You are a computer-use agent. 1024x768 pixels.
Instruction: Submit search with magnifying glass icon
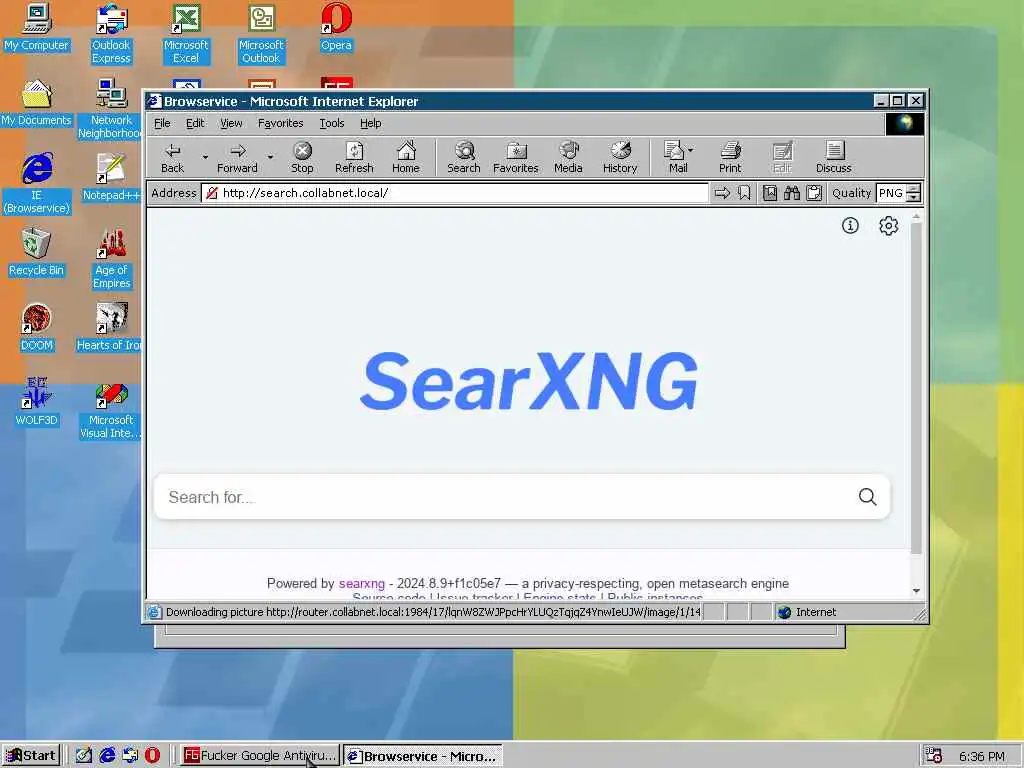click(x=867, y=497)
